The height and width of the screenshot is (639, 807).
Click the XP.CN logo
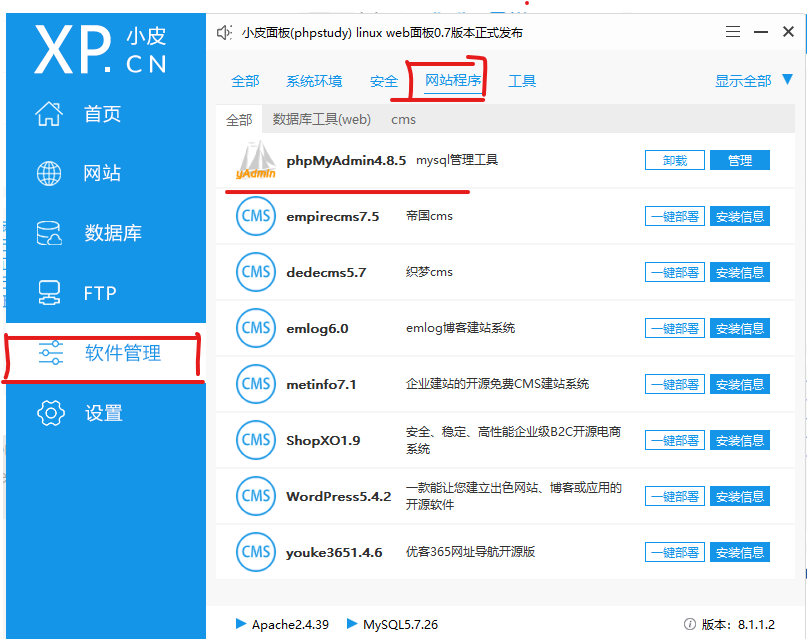coord(101,49)
